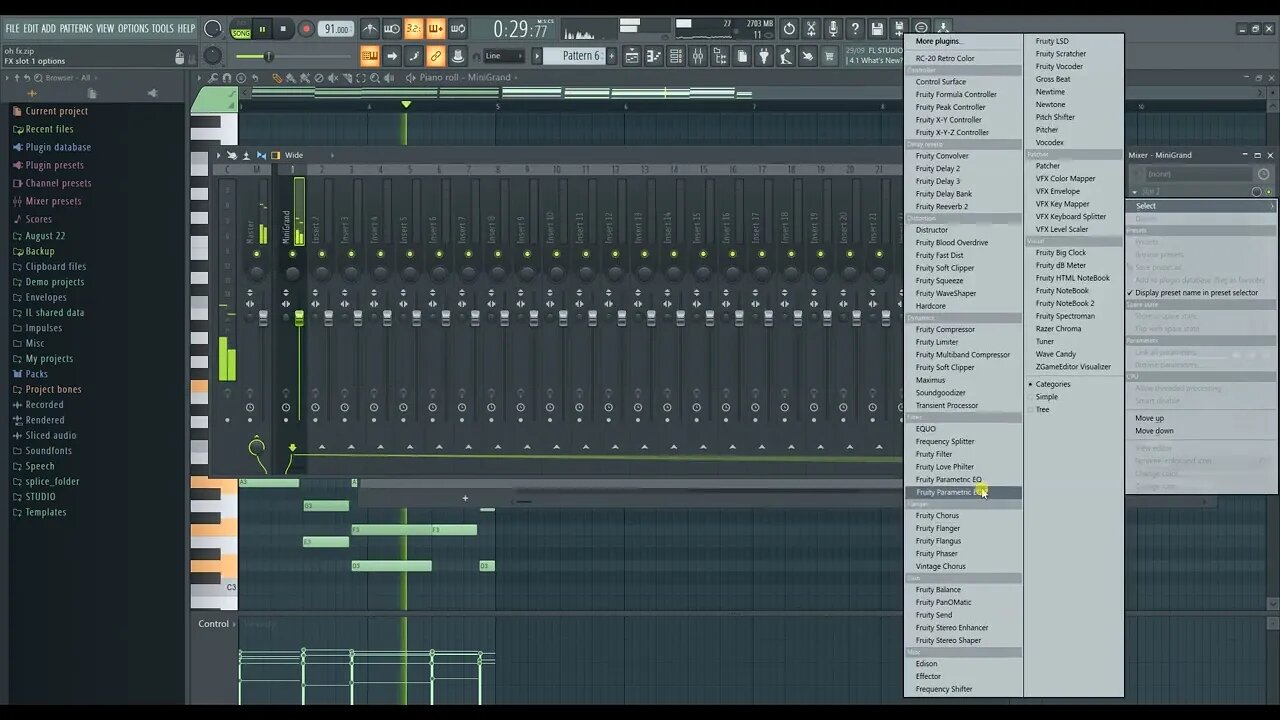Mute the Insert 2 mixer track
1280x720 pixels.
click(321, 254)
